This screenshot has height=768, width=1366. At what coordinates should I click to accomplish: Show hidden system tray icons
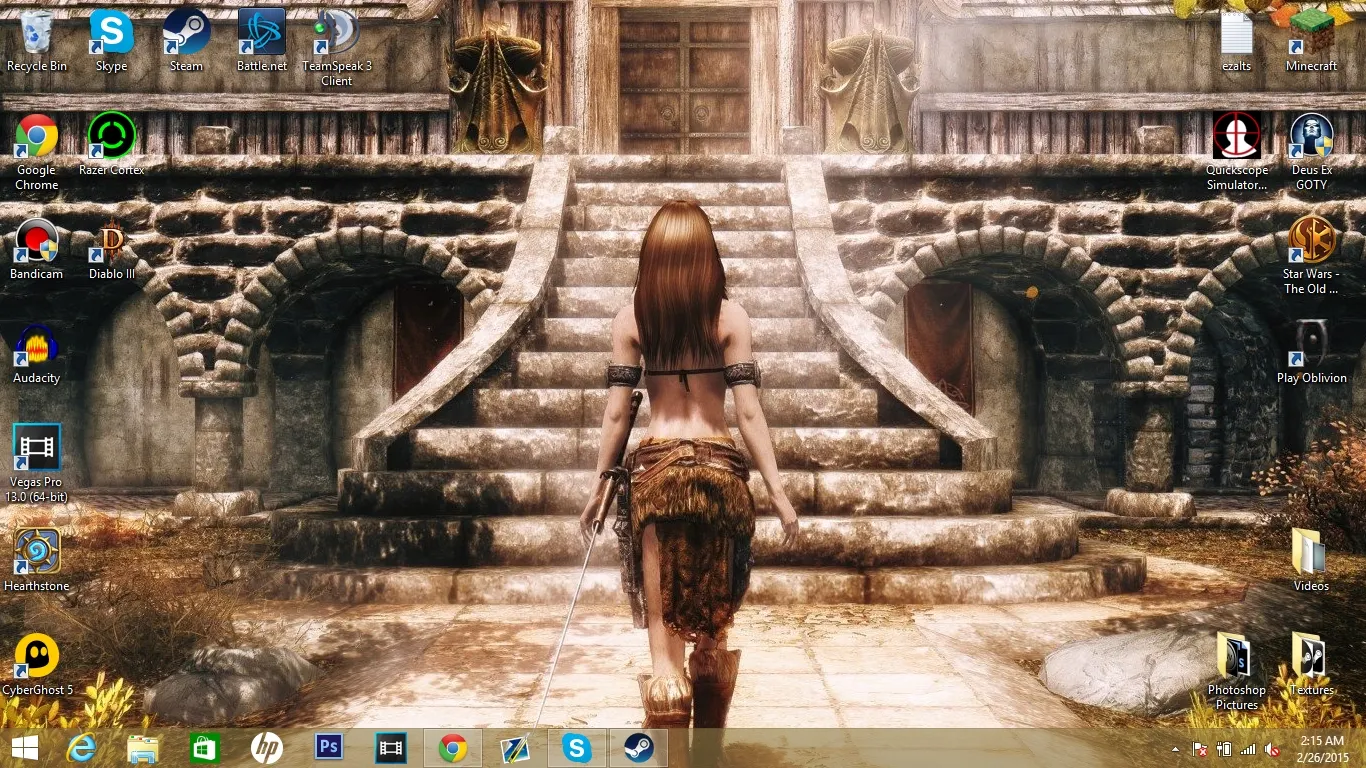pyautogui.click(x=1175, y=749)
